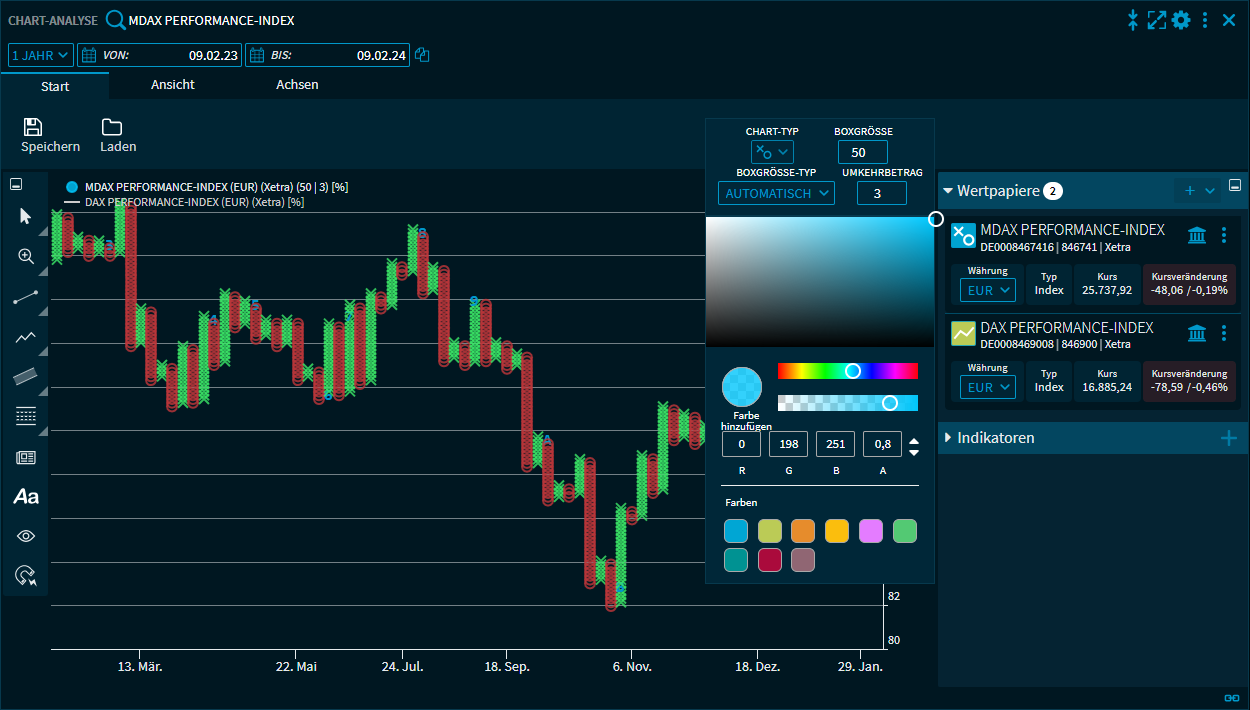Toggle drawings visibility eye icon
Screen dimensions: 1250x710
pyautogui.click(x=26, y=536)
